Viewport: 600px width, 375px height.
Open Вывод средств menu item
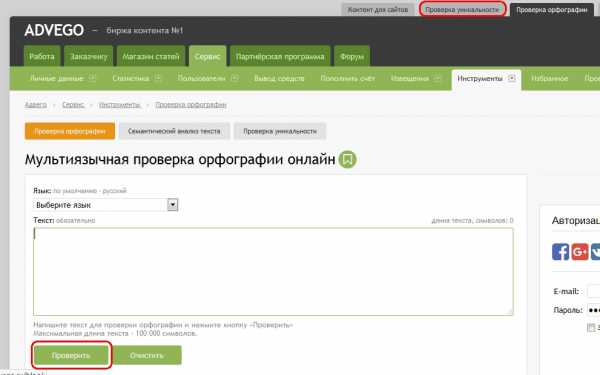coord(279,78)
